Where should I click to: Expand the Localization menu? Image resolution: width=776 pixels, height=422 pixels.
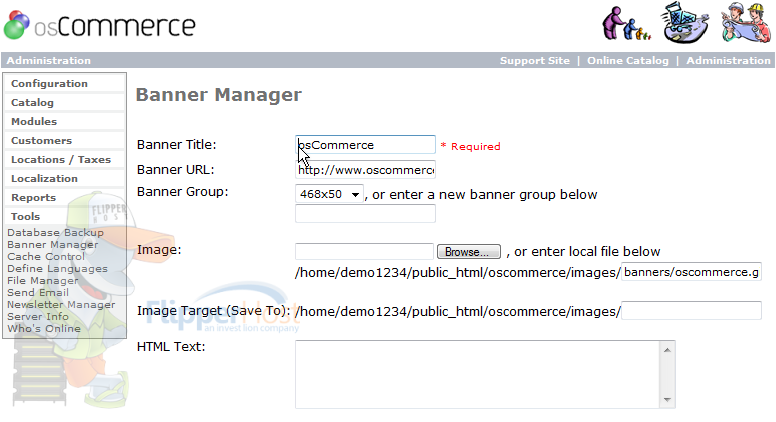pos(64,178)
